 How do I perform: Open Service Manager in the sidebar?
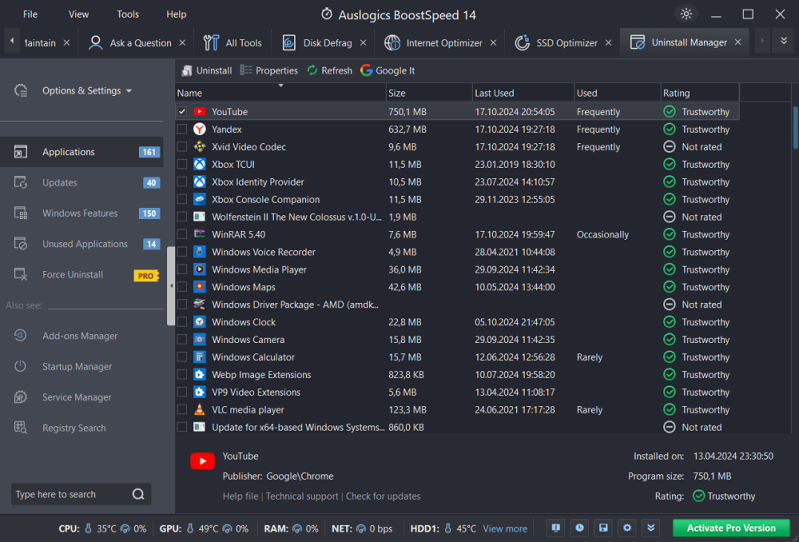coord(76,397)
